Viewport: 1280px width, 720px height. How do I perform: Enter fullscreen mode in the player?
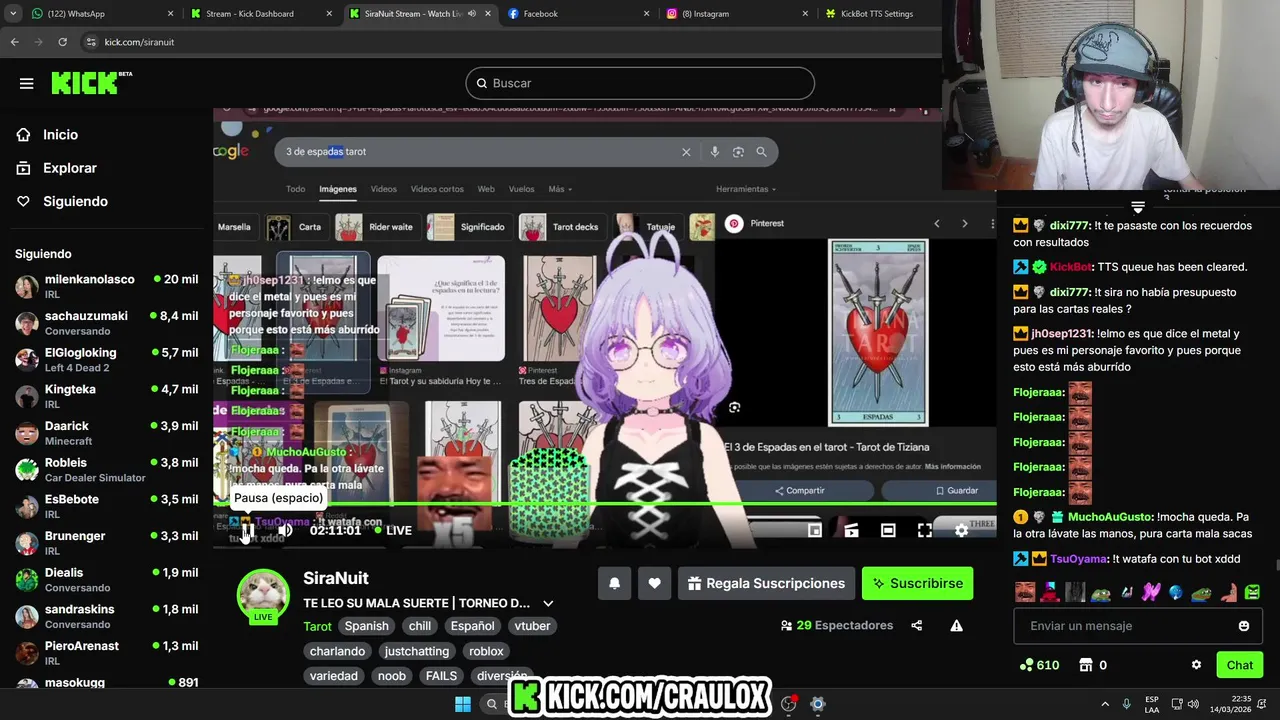coord(925,531)
